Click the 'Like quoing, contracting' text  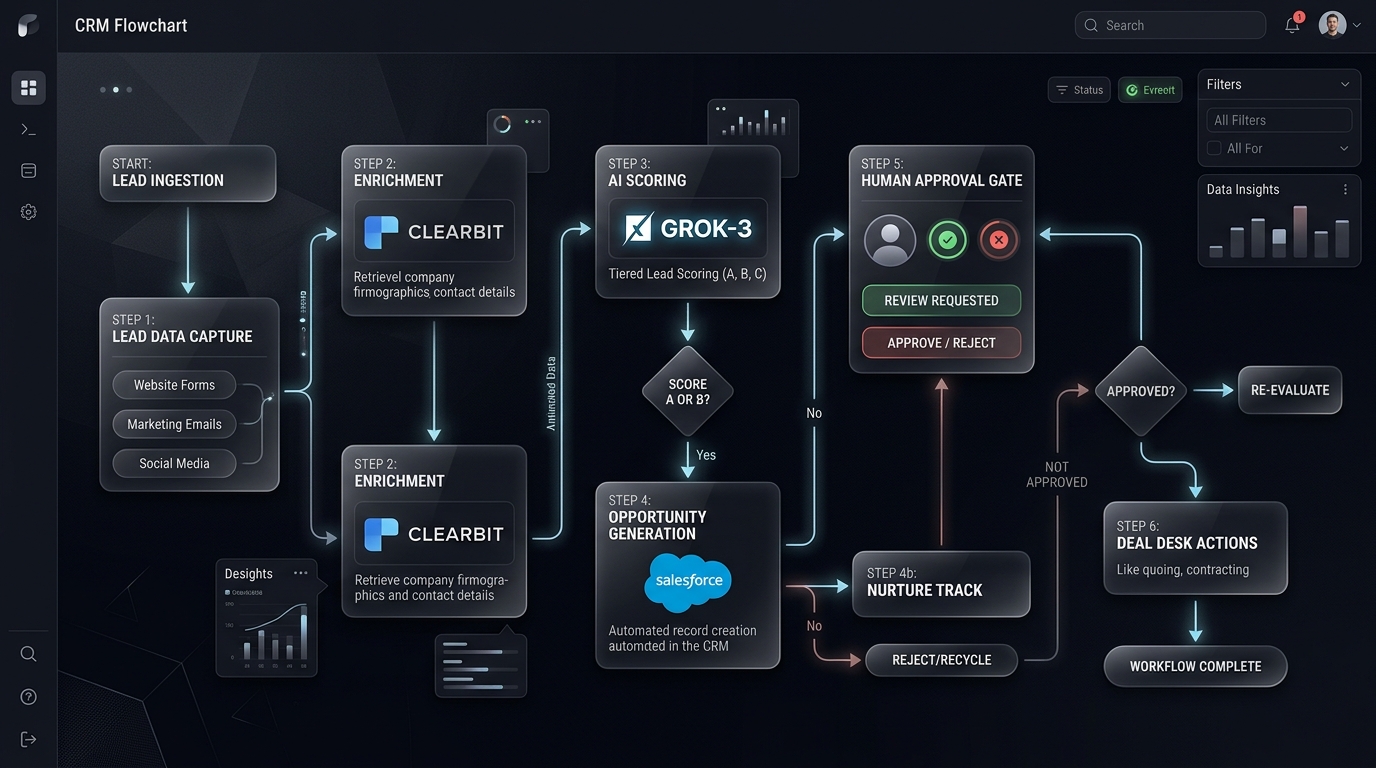[x=1183, y=570]
